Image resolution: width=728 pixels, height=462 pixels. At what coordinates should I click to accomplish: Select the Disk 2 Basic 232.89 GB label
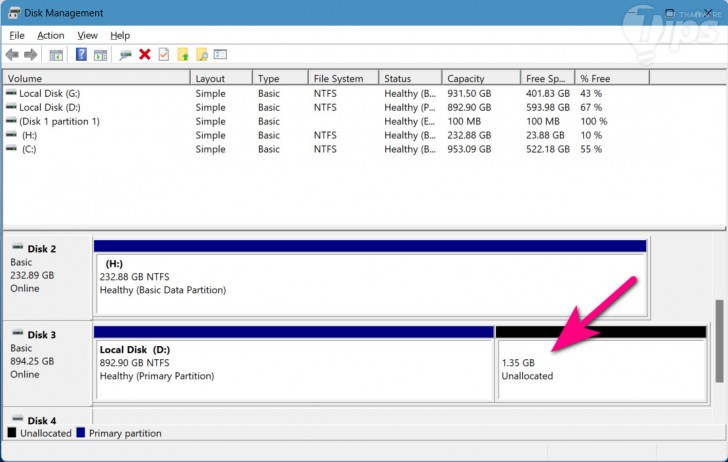pyautogui.click(x=46, y=278)
